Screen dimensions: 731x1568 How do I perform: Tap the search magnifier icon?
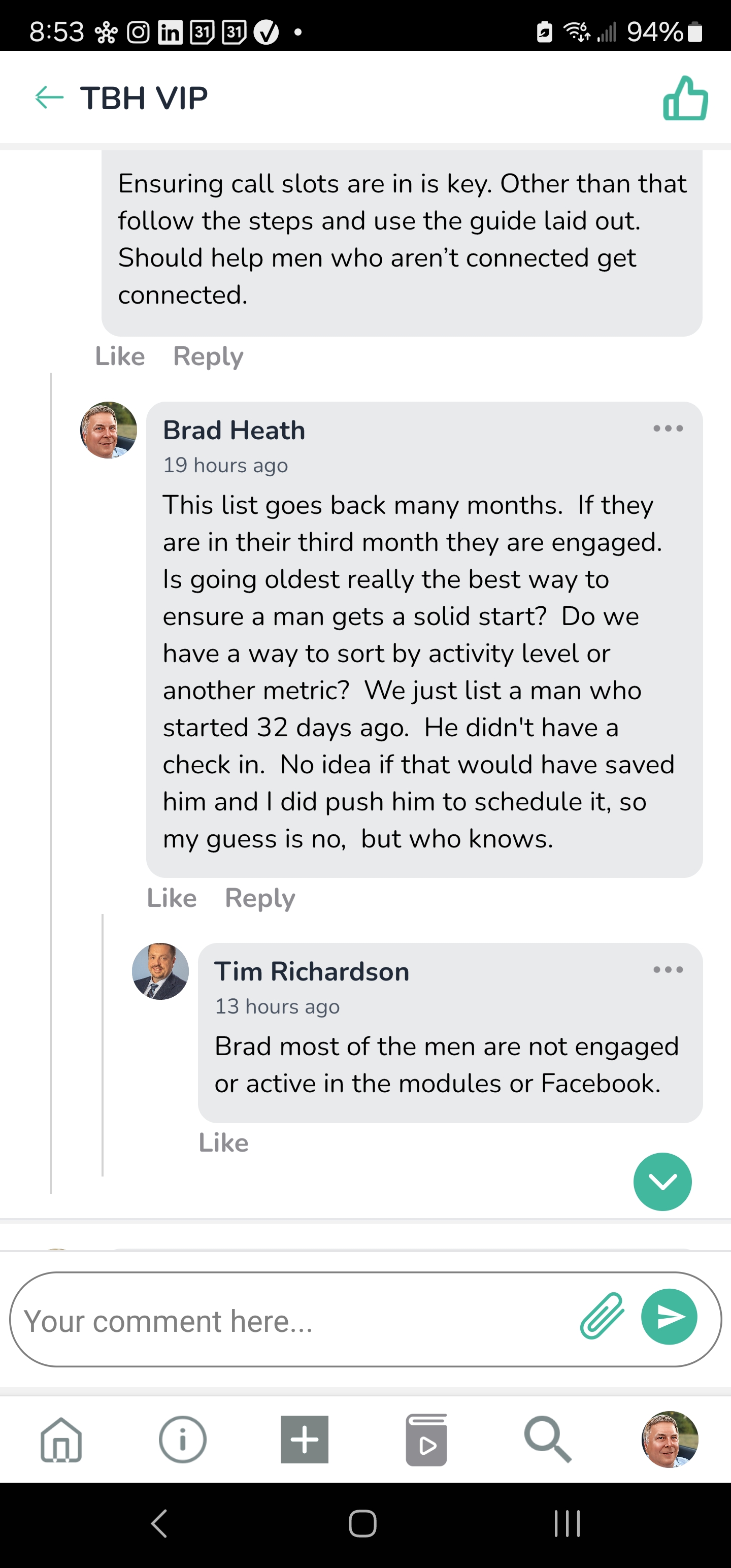547,1439
